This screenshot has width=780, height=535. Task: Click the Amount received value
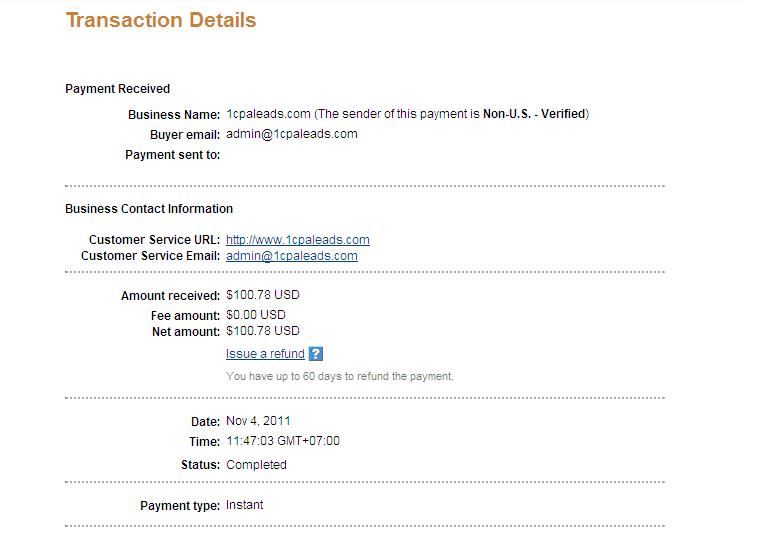(263, 295)
